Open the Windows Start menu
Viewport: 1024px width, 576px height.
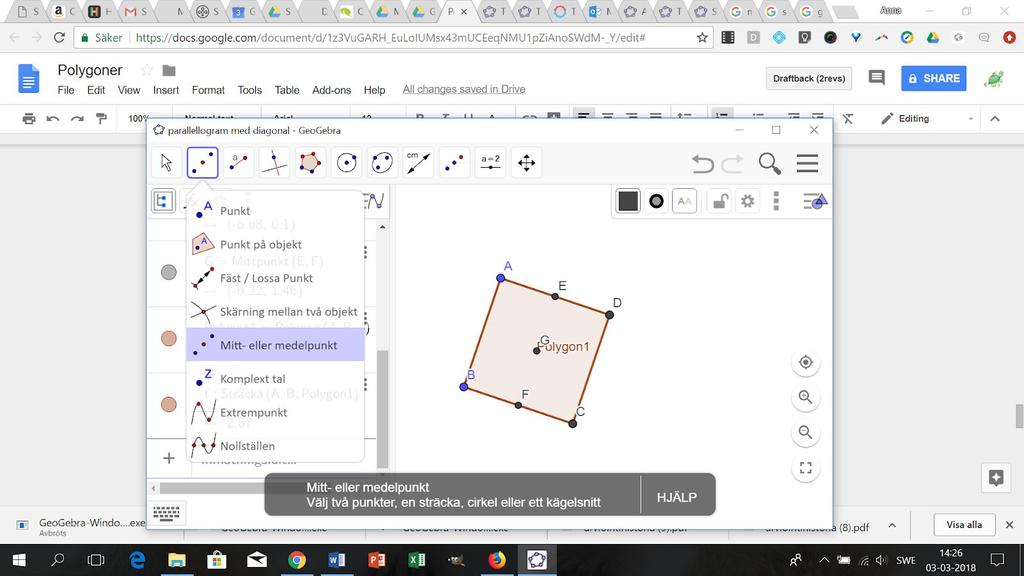18,560
